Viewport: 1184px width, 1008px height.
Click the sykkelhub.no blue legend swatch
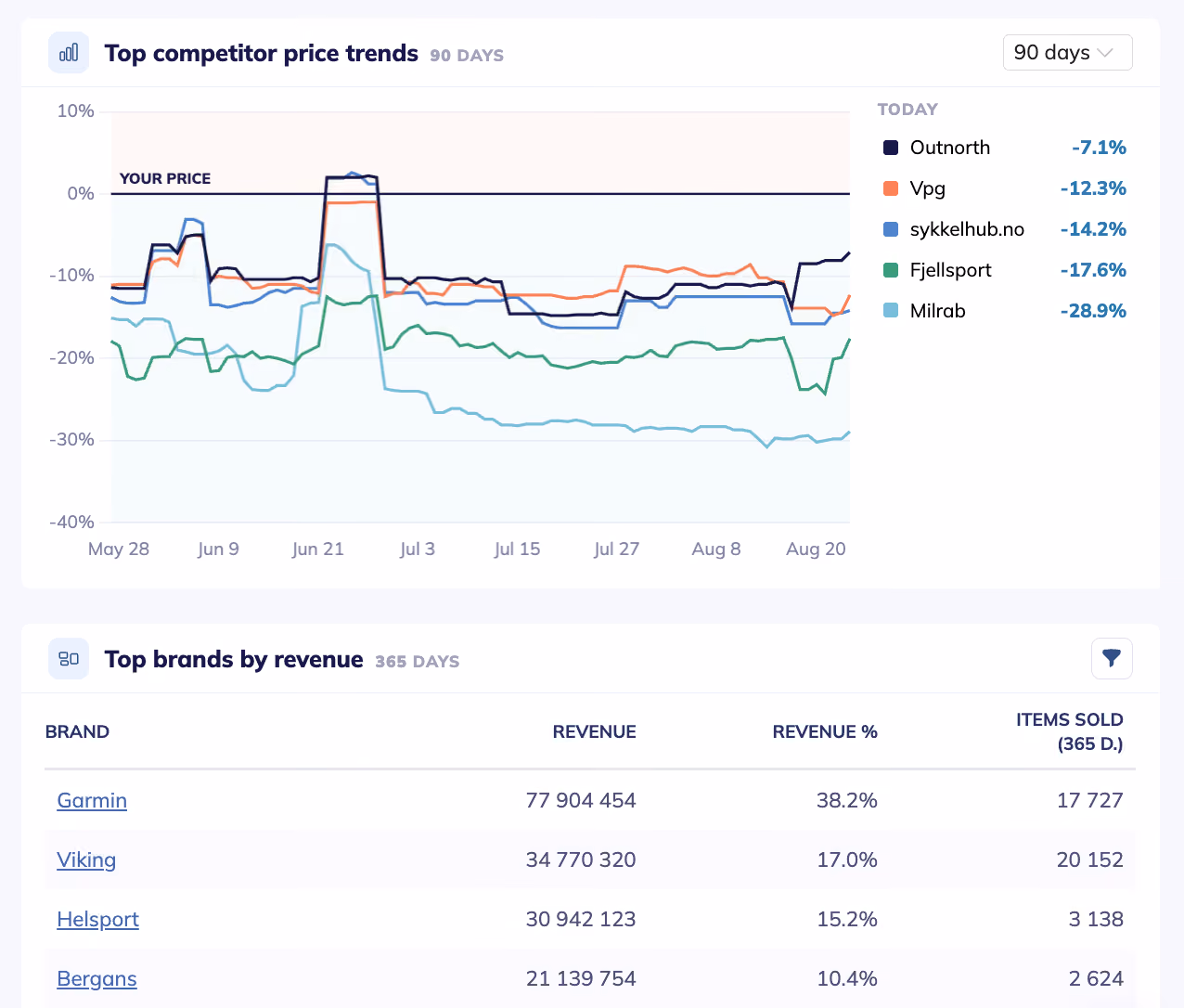(x=891, y=229)
